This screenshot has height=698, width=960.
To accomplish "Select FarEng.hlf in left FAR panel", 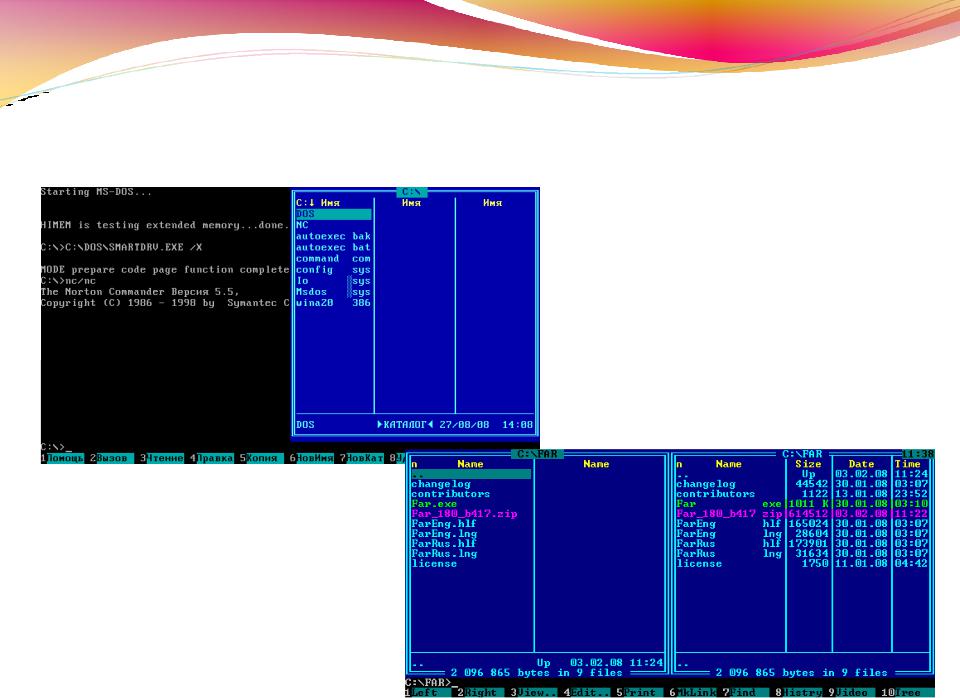I will [x=444, y=524].
